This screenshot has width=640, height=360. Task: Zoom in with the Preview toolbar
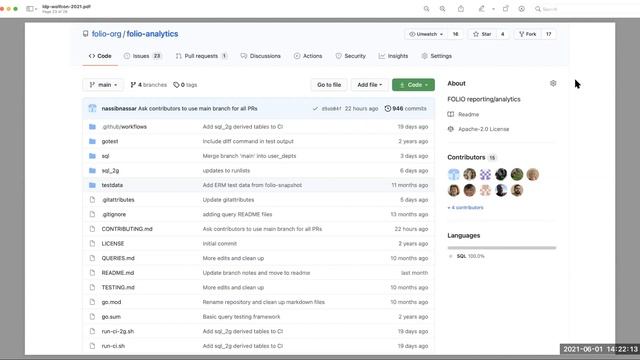tap(442, 9)
